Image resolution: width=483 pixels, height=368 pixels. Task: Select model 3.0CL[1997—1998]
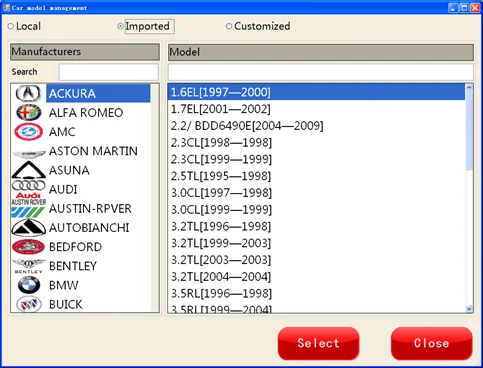tap(316, 193)
